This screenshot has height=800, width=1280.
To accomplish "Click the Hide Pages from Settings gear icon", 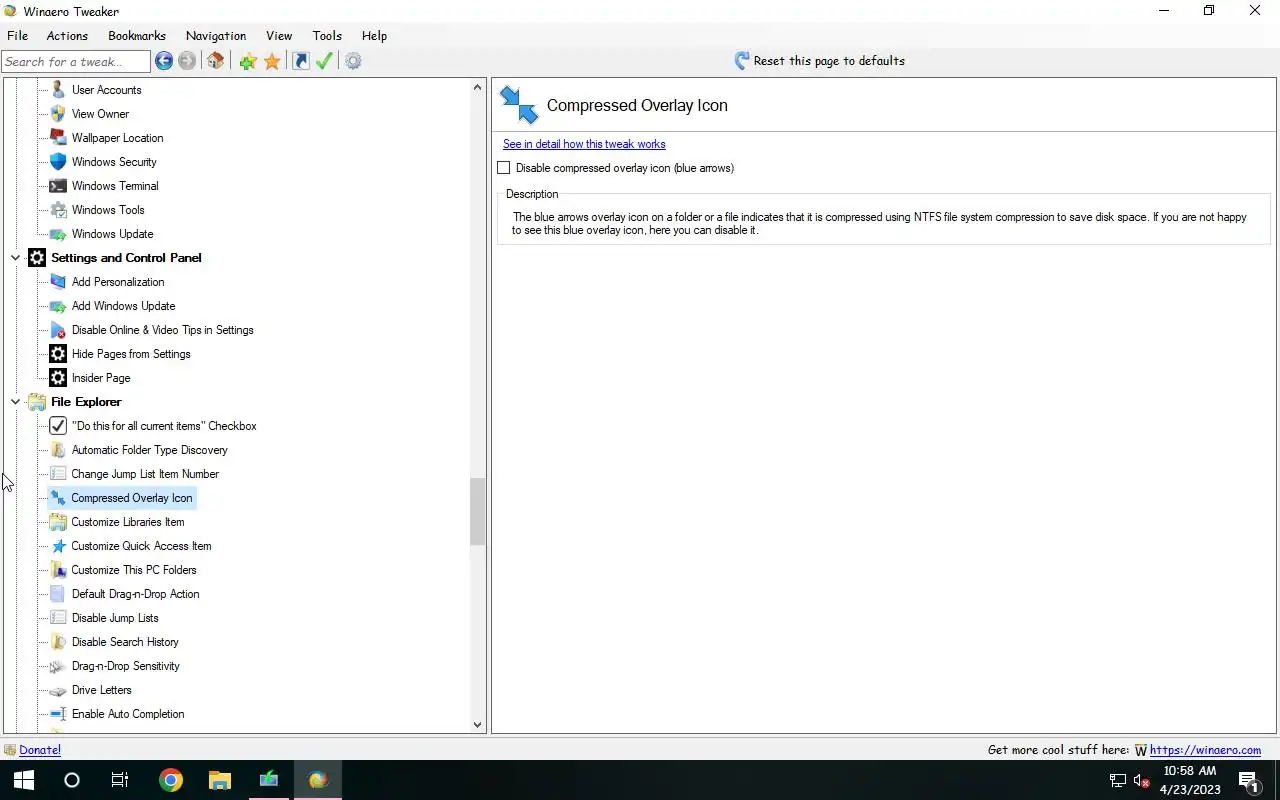I will pos(58,354).
